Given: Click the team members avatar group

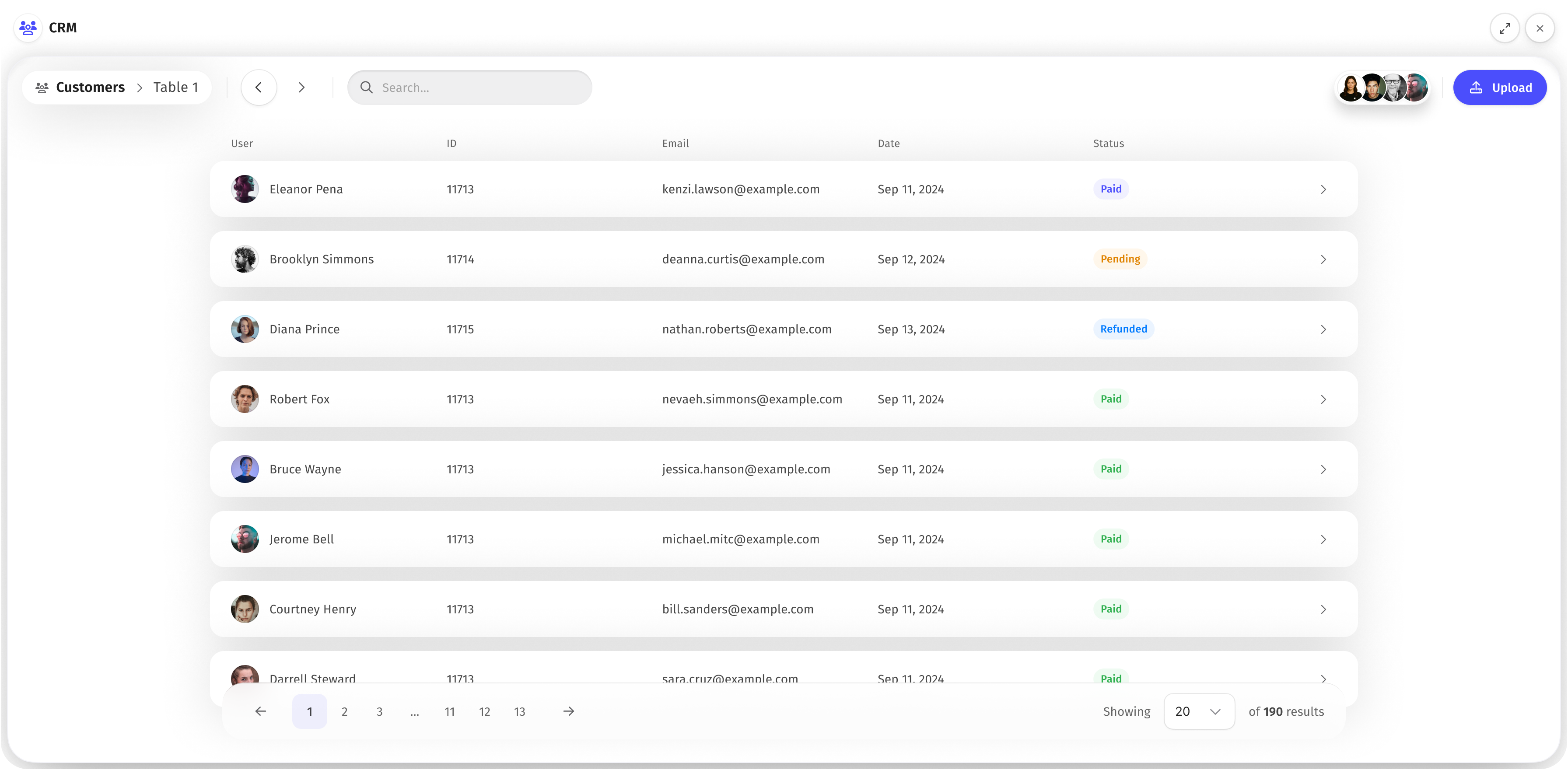Looking at the screenshot, I should (x=1382, y=87).
